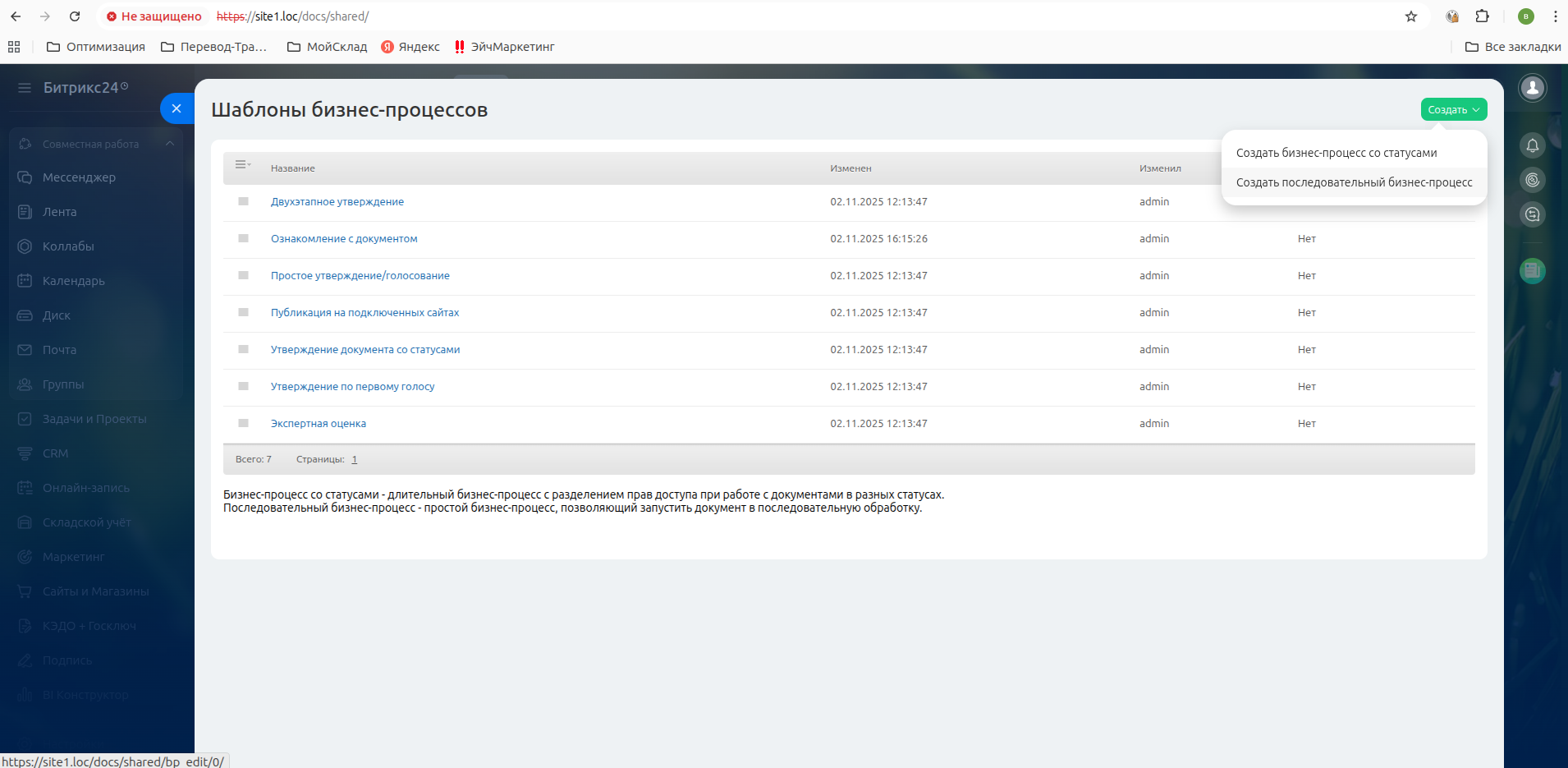Reload the page in the browser
The width and height of the screenshot is (1568, 768).
[x=75, y=16]
